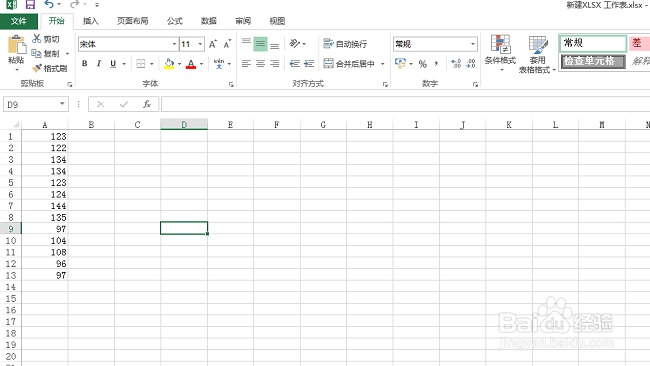Apply the percent style
650x366 pixels.
pyautogui.click(x=422, y=63)
